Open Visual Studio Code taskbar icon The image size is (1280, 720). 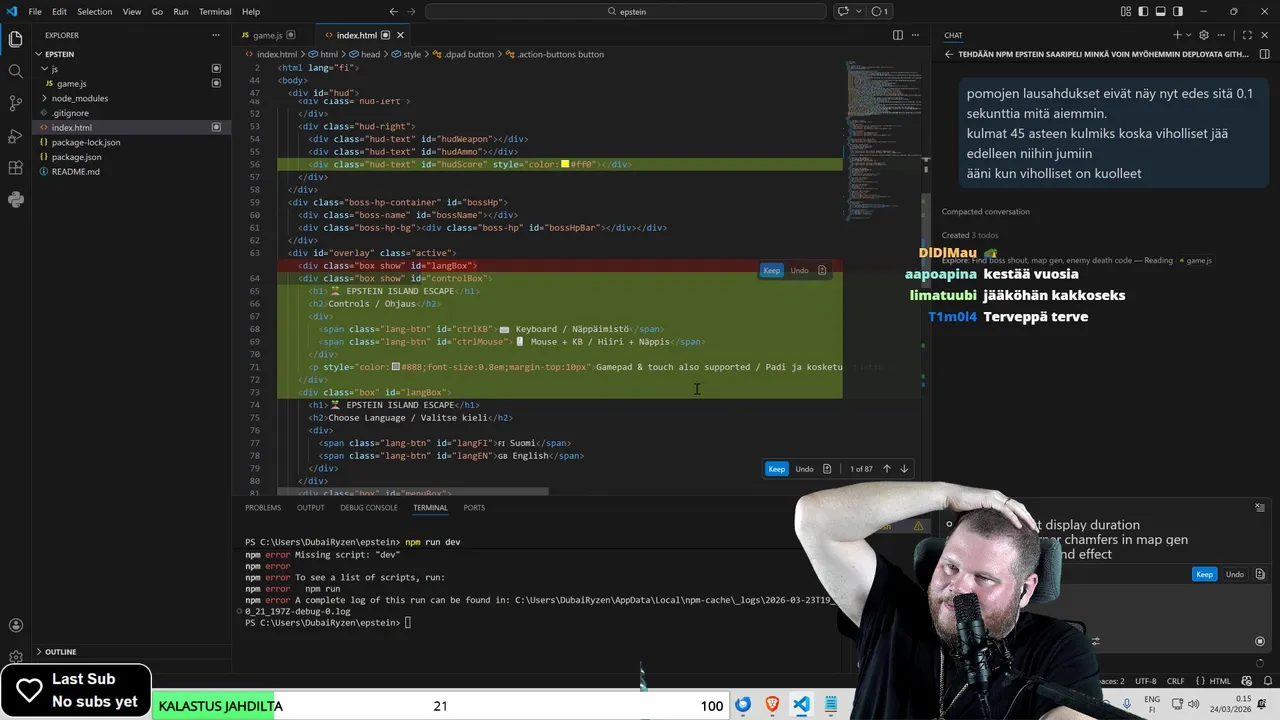click(801, 705)
